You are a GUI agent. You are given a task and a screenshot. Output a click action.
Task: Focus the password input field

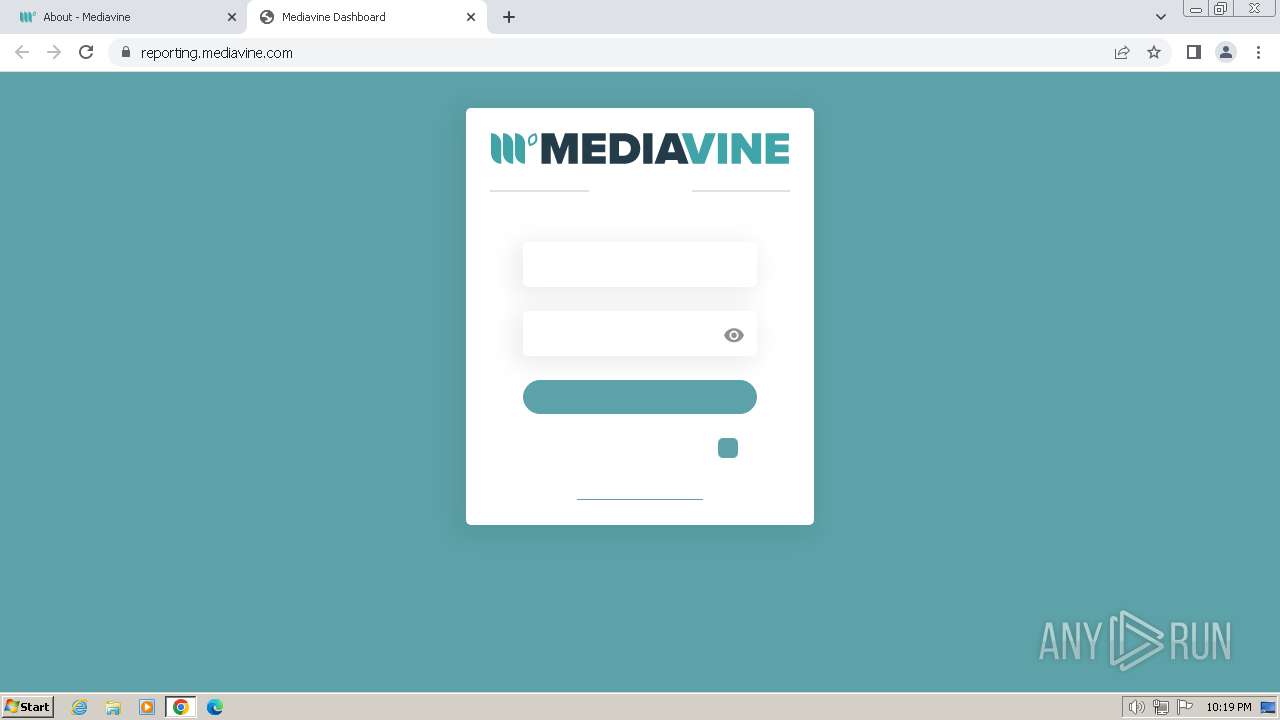point(640,333)
